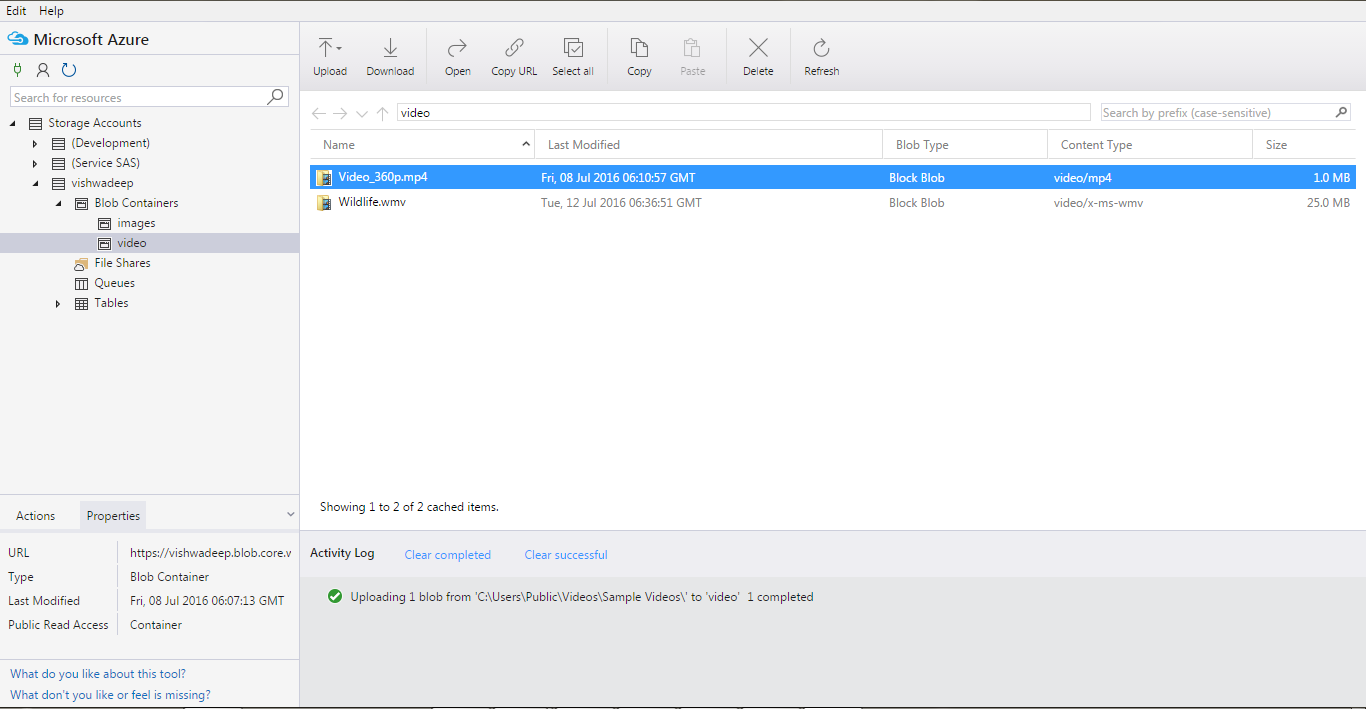Open the Help menu

click(51, 11)
